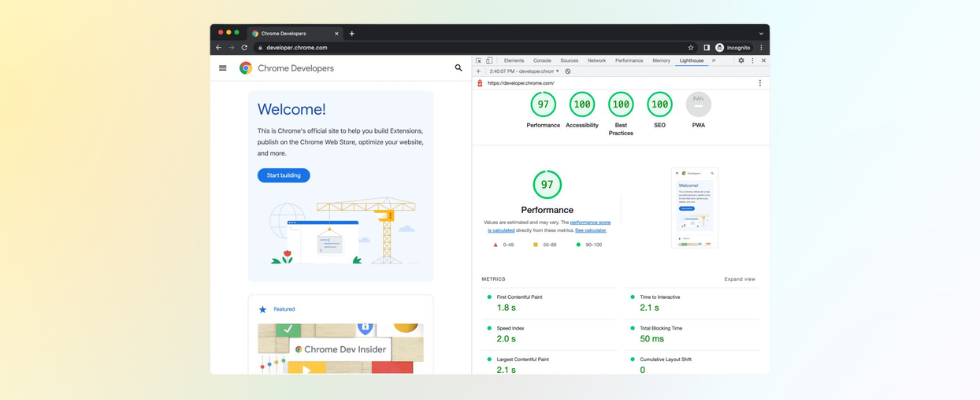Open a new browser tab
Image resolution: width=980 pixels, height=400 pixels.
352,34
